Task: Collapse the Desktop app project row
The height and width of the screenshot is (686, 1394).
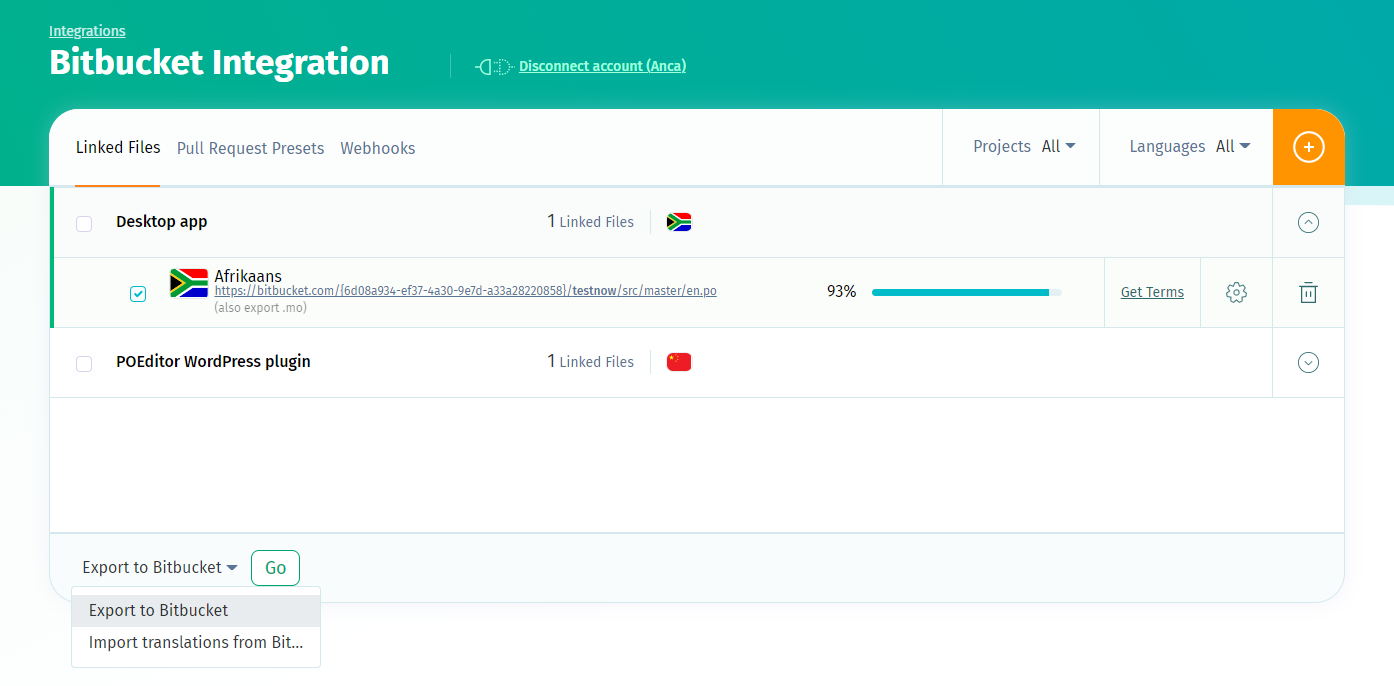Action: coord(1308,223)
